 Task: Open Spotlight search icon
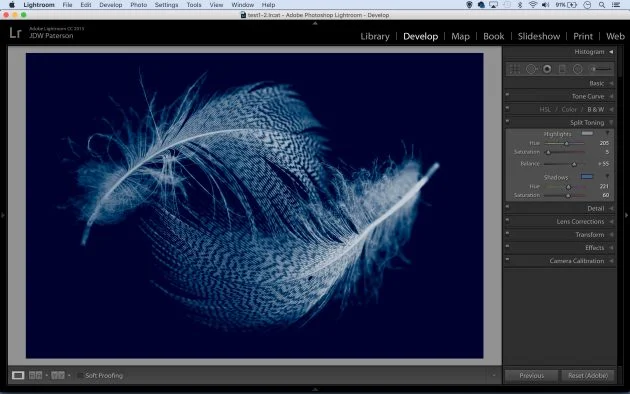point(601,5)
